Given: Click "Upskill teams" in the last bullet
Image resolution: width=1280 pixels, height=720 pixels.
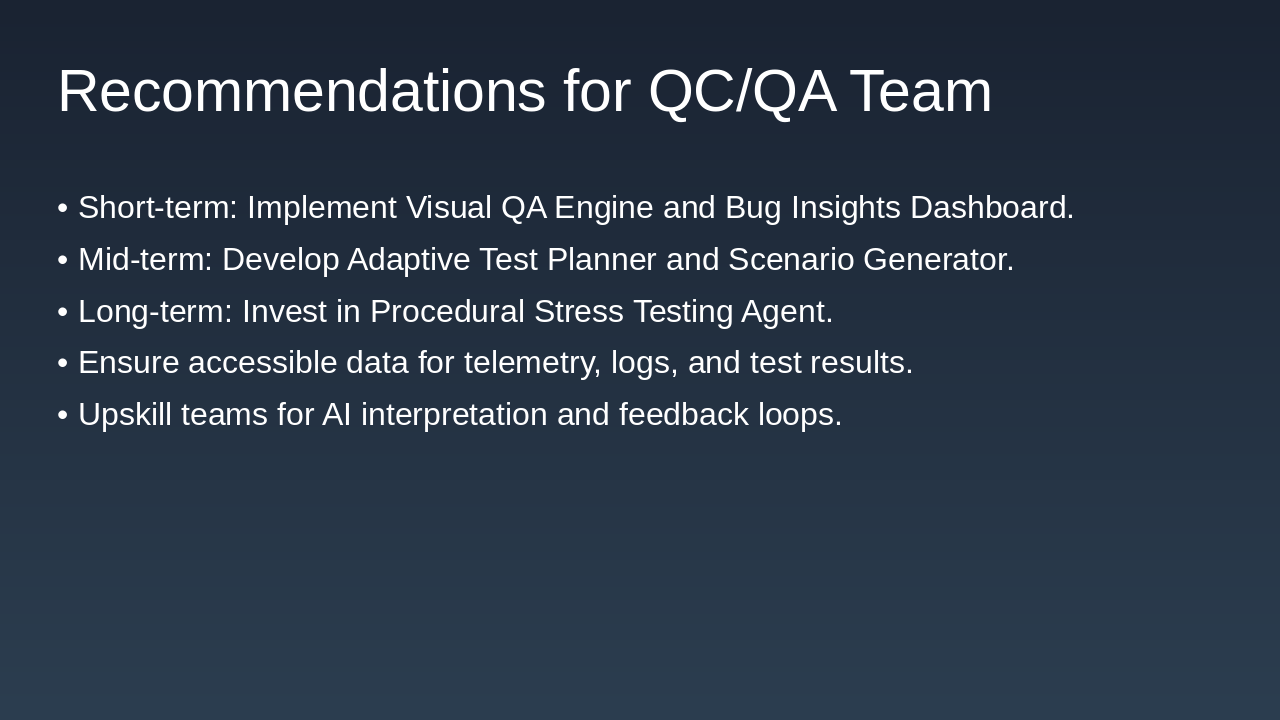Looking at the screenshot, I should (x=172, y=415).
